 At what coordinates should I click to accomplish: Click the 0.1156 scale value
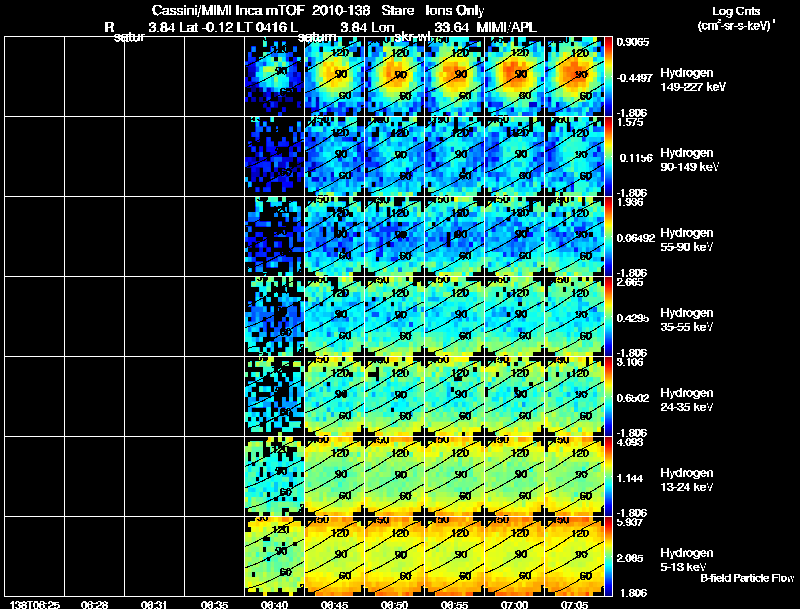(634, 158)
